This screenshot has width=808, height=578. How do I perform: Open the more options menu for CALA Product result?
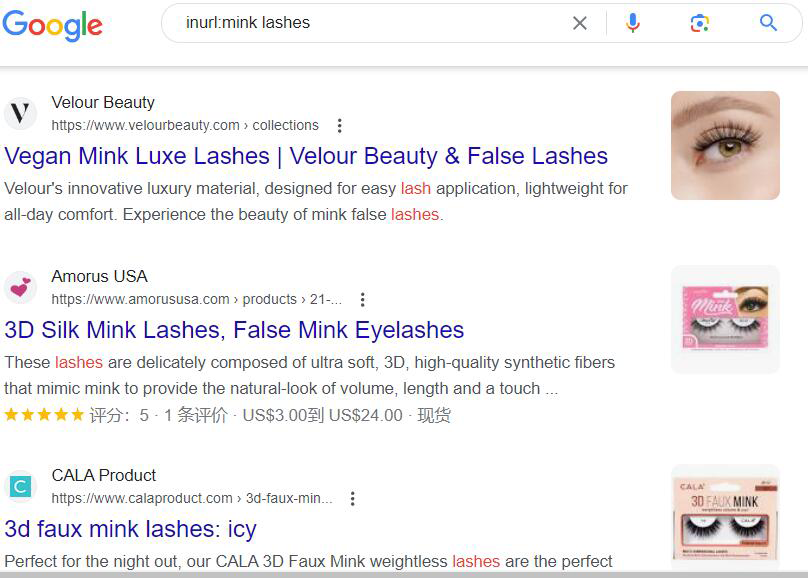point(352,499)
